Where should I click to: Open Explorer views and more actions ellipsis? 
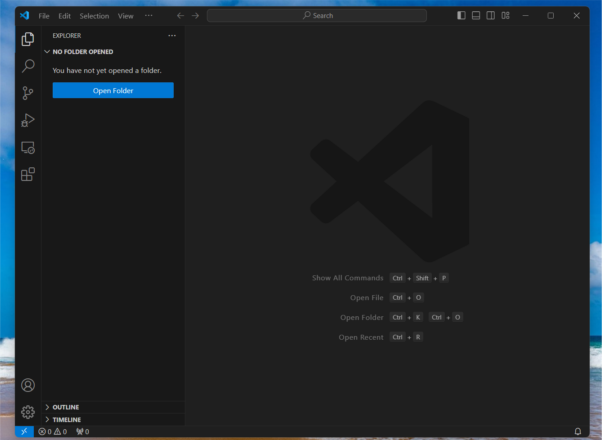172,35
